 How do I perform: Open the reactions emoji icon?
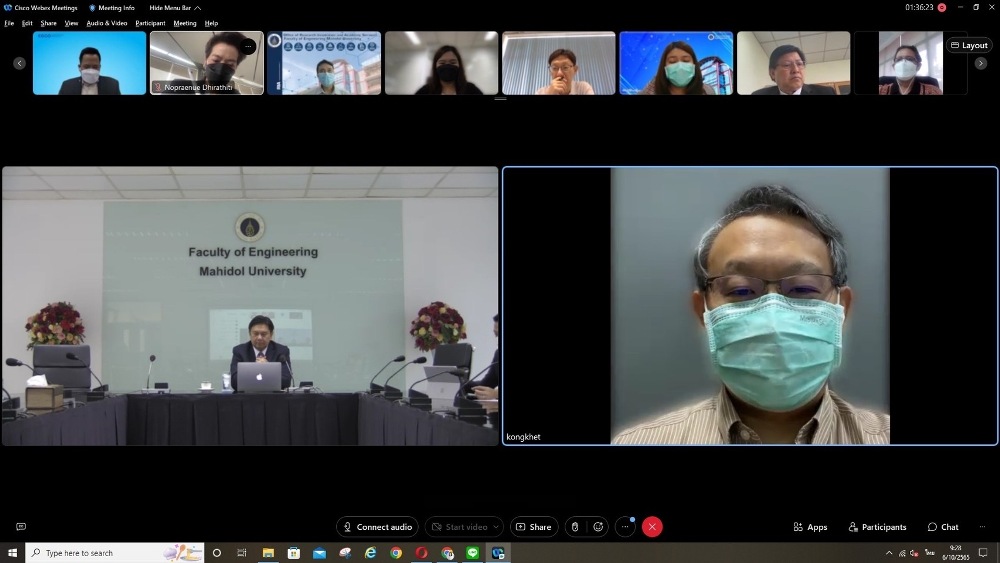click(599, 527)
